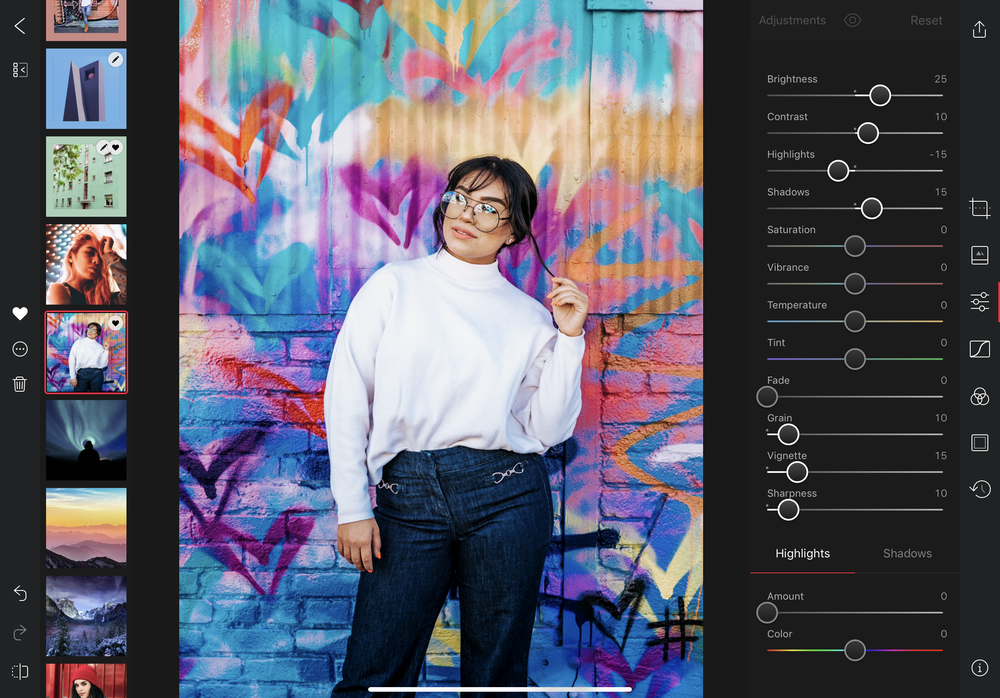The width and height of the screenshot is (1000, 698).
Task: Click pencil badge on green building thumbnail
Action: (x=103, y=147)
